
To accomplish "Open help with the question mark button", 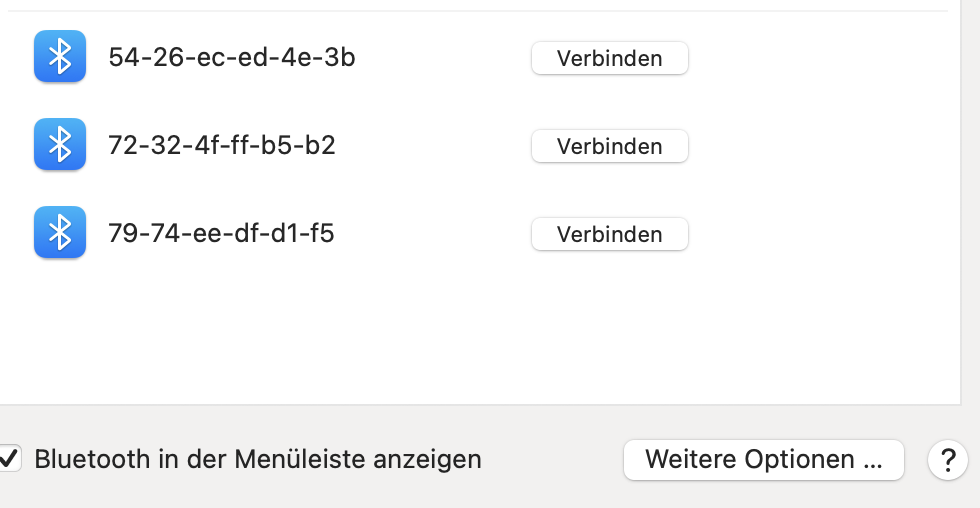I will [947, 460].
